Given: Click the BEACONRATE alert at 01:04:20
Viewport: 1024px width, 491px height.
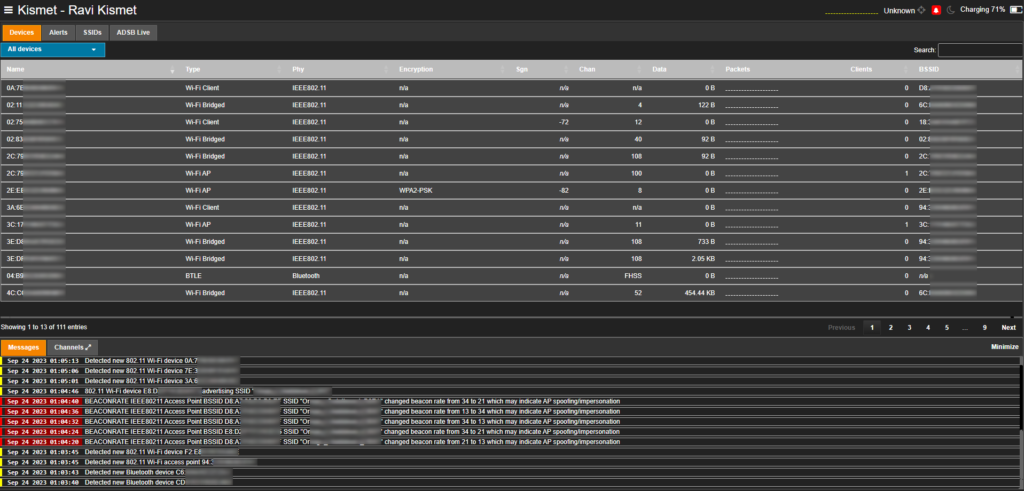Looking at the screenshot, I should [x=510, y=441].
